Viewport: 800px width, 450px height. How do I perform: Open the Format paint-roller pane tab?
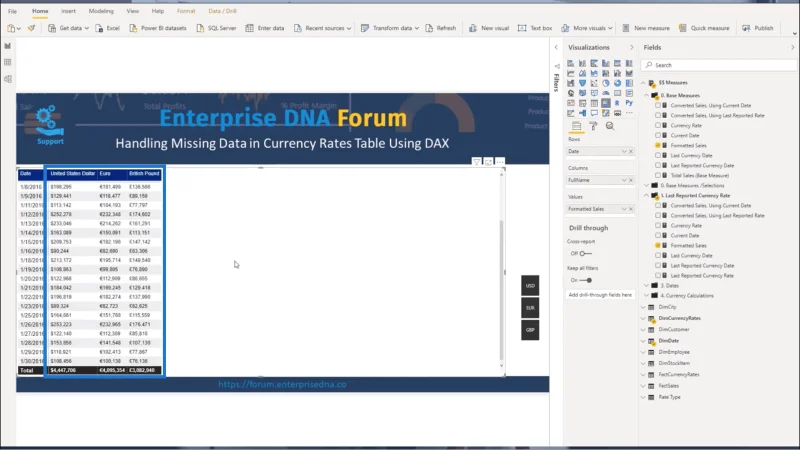click(x=593, y=126)
